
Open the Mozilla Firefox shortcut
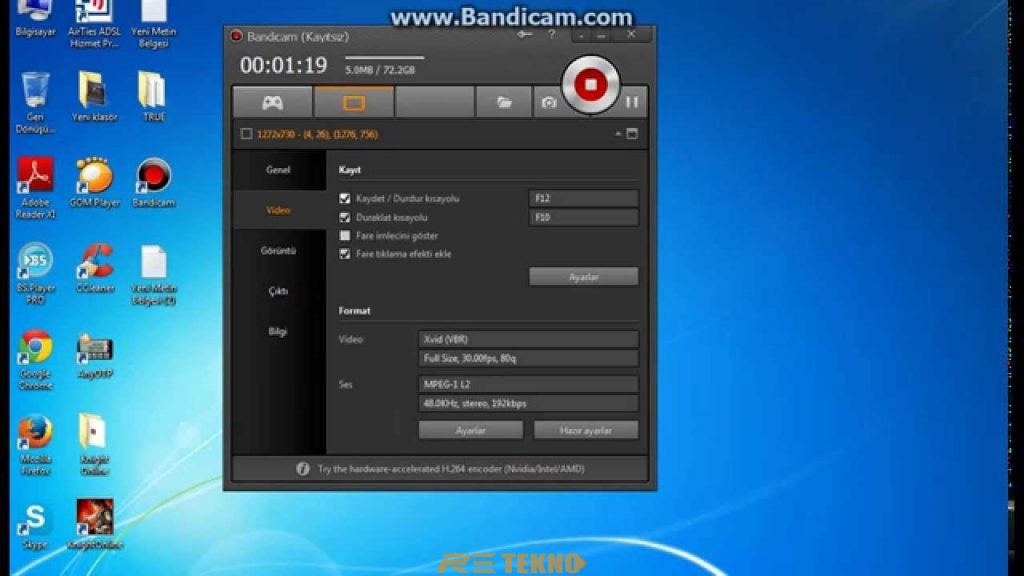coord(35,445)
